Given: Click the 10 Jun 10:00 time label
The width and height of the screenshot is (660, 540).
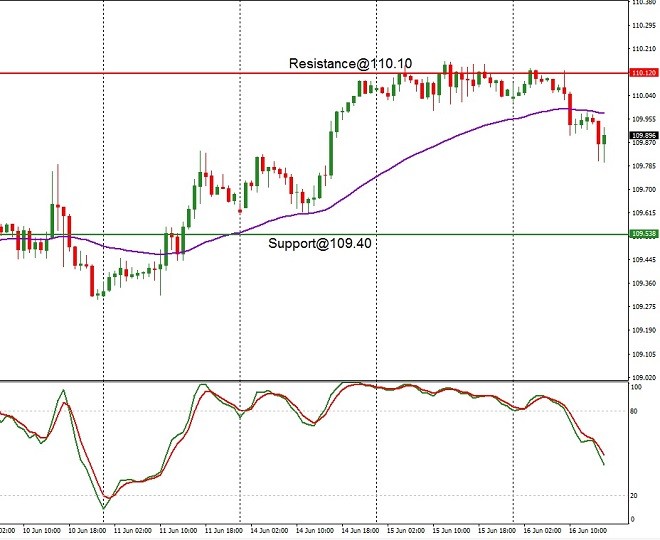Looking at the screenshot, I should point(41,530).
